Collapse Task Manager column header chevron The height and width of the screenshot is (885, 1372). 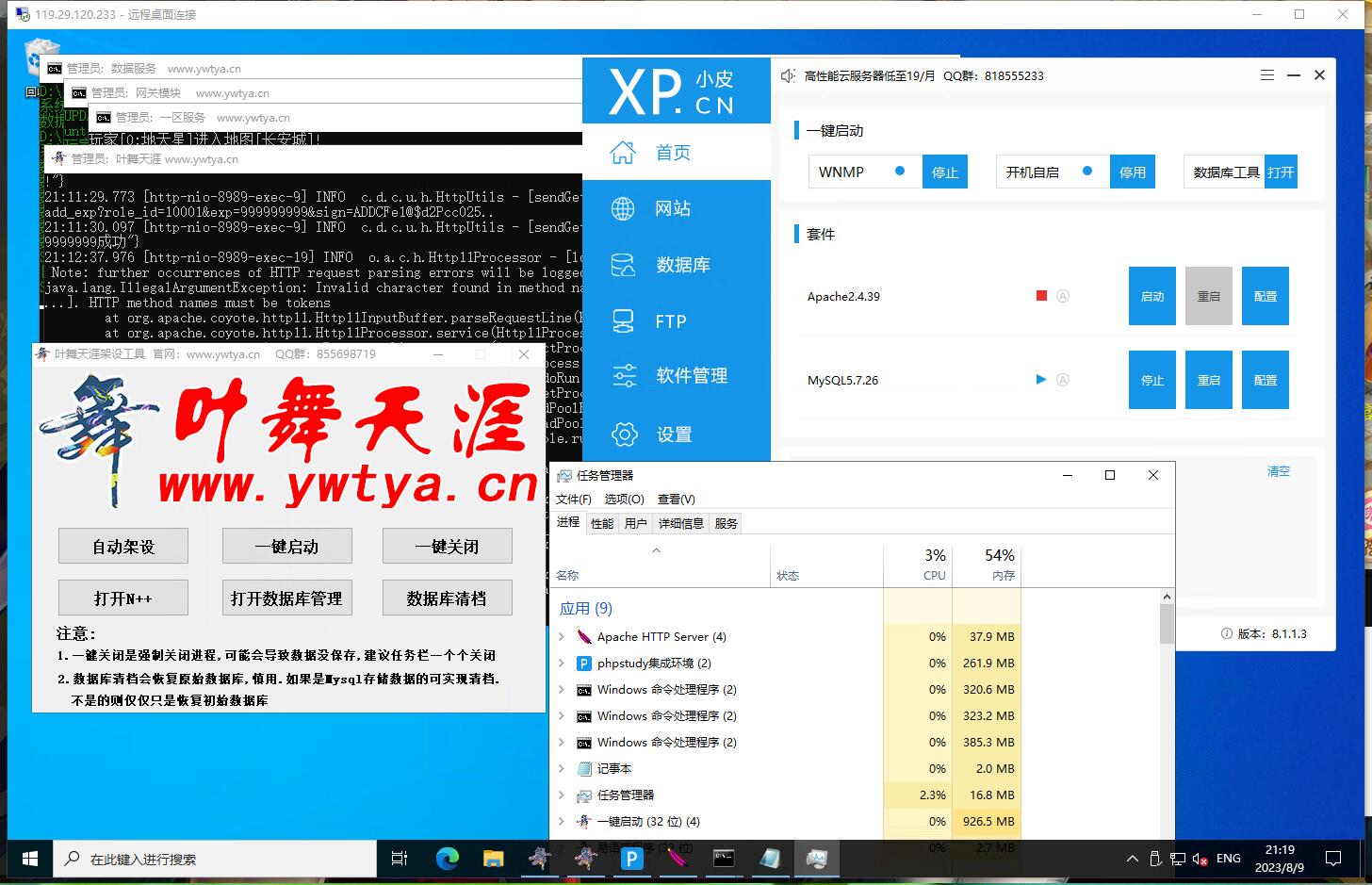tap(657, 550)
